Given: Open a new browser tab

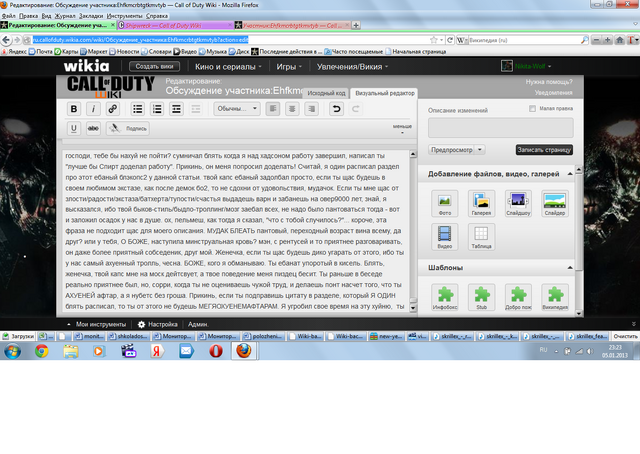Looking at the screenshot, I should point(356,25).
